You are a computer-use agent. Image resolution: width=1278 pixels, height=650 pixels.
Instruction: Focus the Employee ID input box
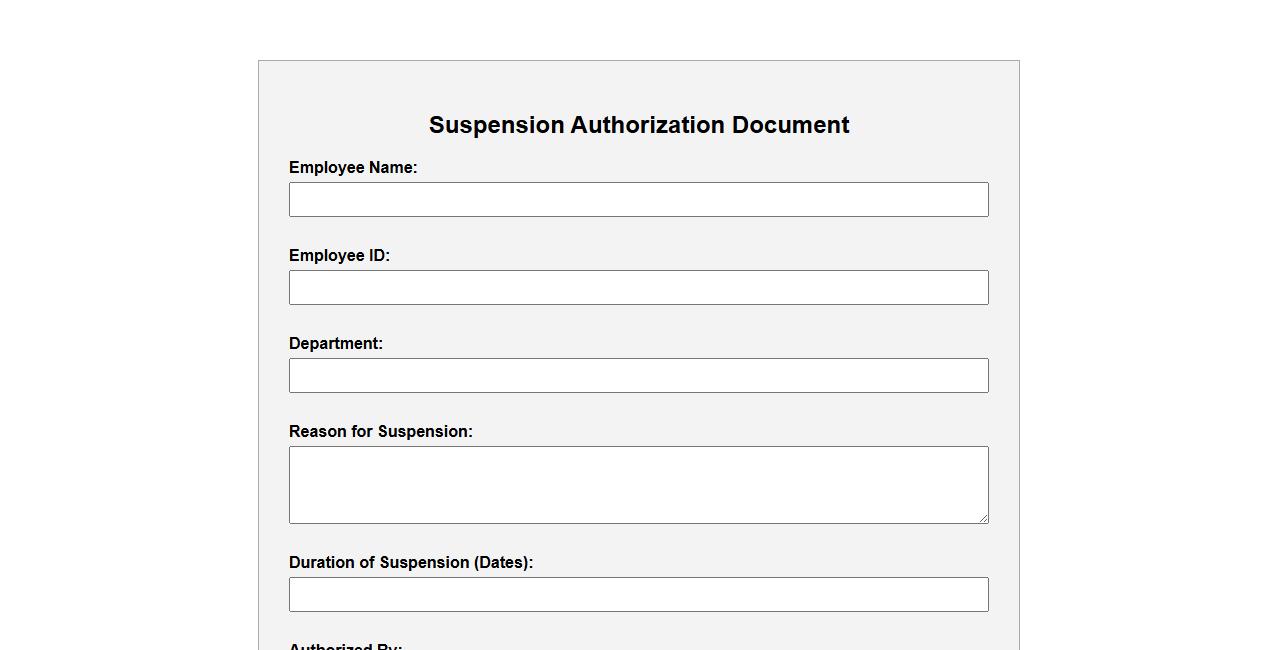click(x=638, y=287)
